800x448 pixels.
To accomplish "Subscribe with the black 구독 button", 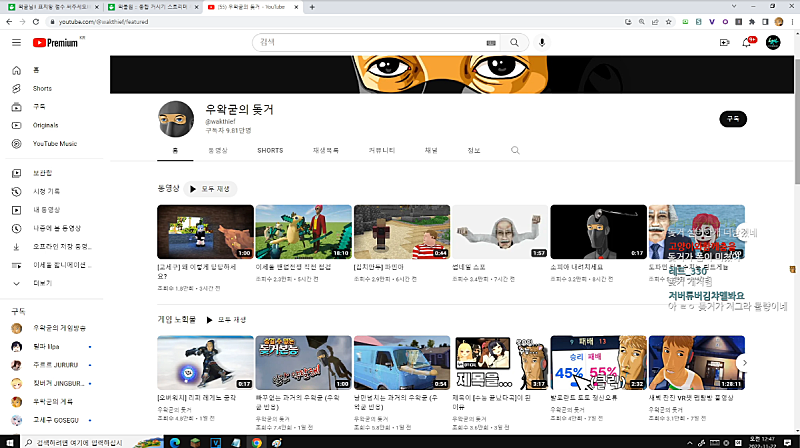I will click(733, 118).
